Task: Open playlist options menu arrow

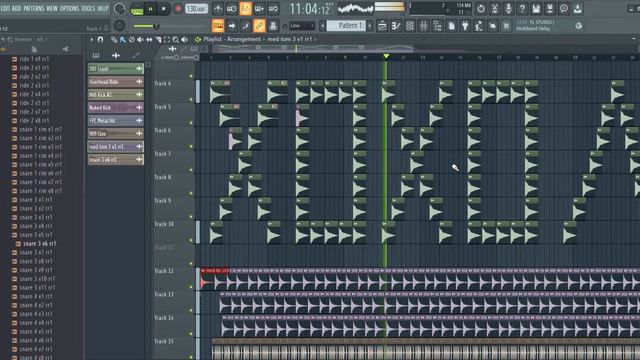Action: 91,40
